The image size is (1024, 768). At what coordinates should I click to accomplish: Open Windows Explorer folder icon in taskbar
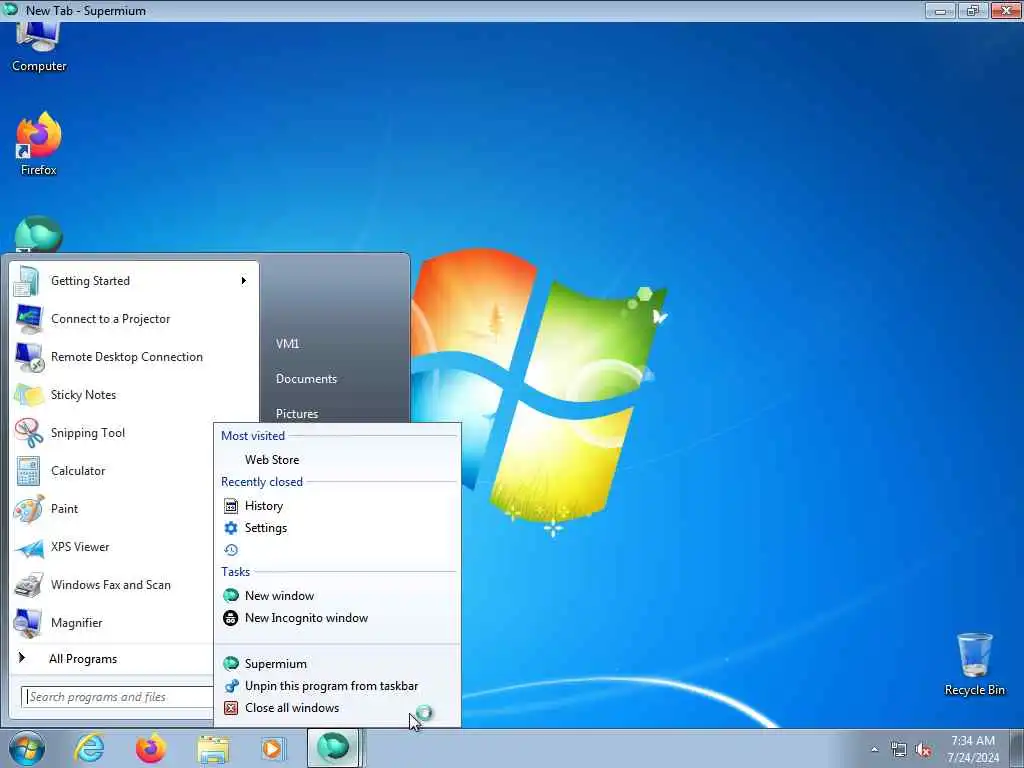coord(213,750)
